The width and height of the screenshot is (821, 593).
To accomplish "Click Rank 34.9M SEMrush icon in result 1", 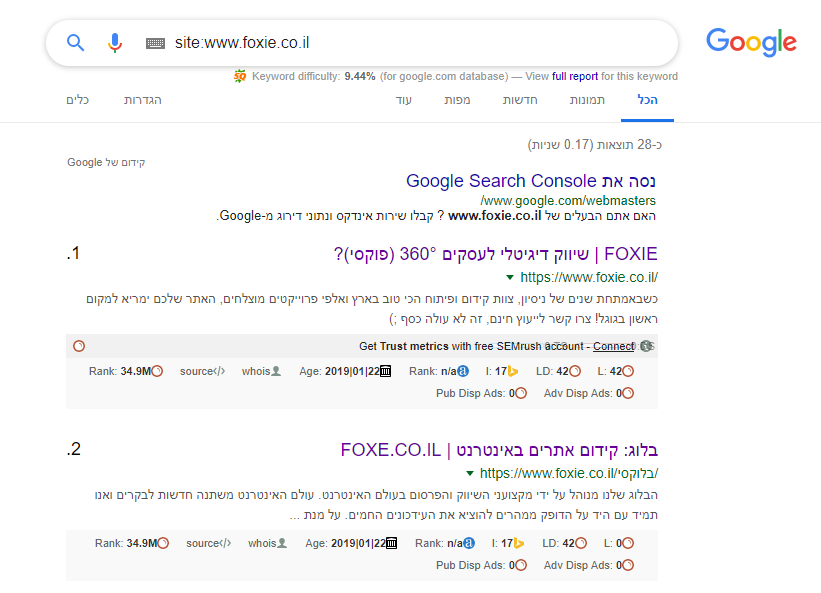I will pyautogui.click(x=157, y=371).
